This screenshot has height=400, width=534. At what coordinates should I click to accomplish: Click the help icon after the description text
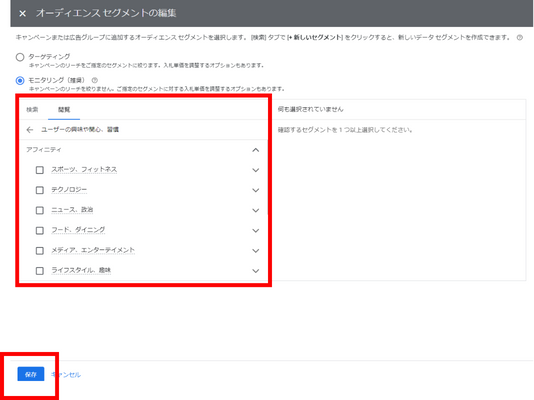pos(520,38)
